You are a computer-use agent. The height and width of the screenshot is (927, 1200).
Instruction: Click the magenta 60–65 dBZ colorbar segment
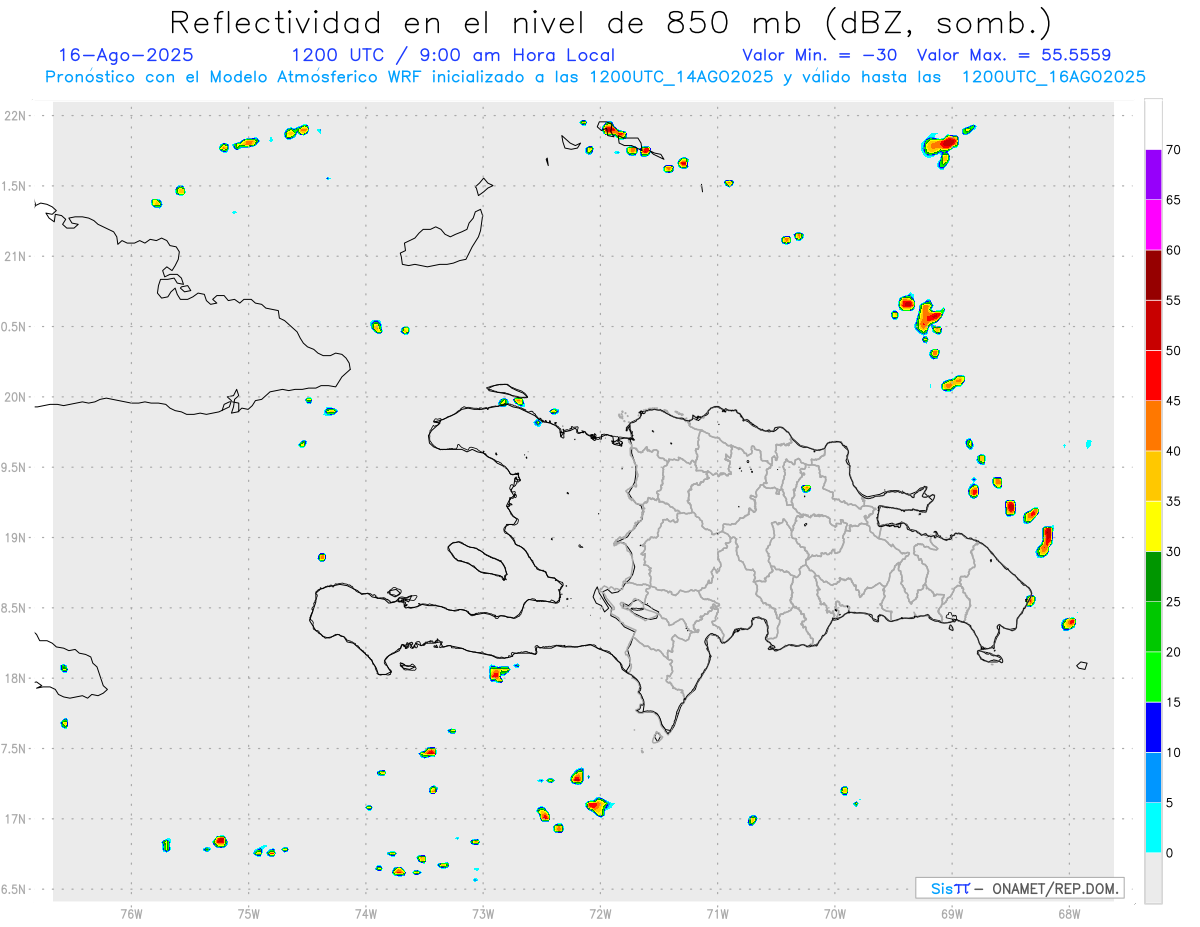[x=1153, y=225]
